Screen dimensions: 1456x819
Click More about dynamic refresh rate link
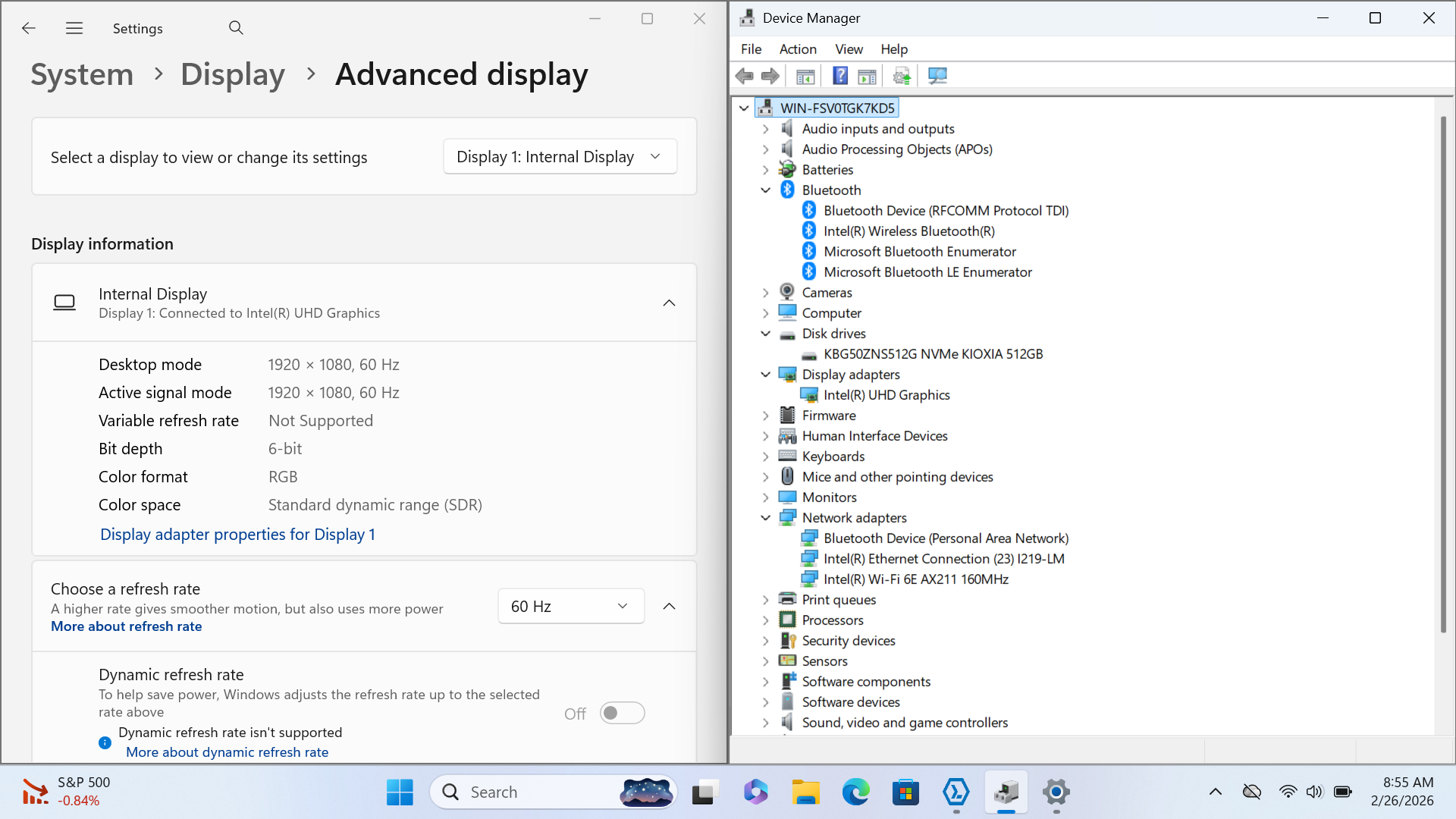[x=227, y=752]
